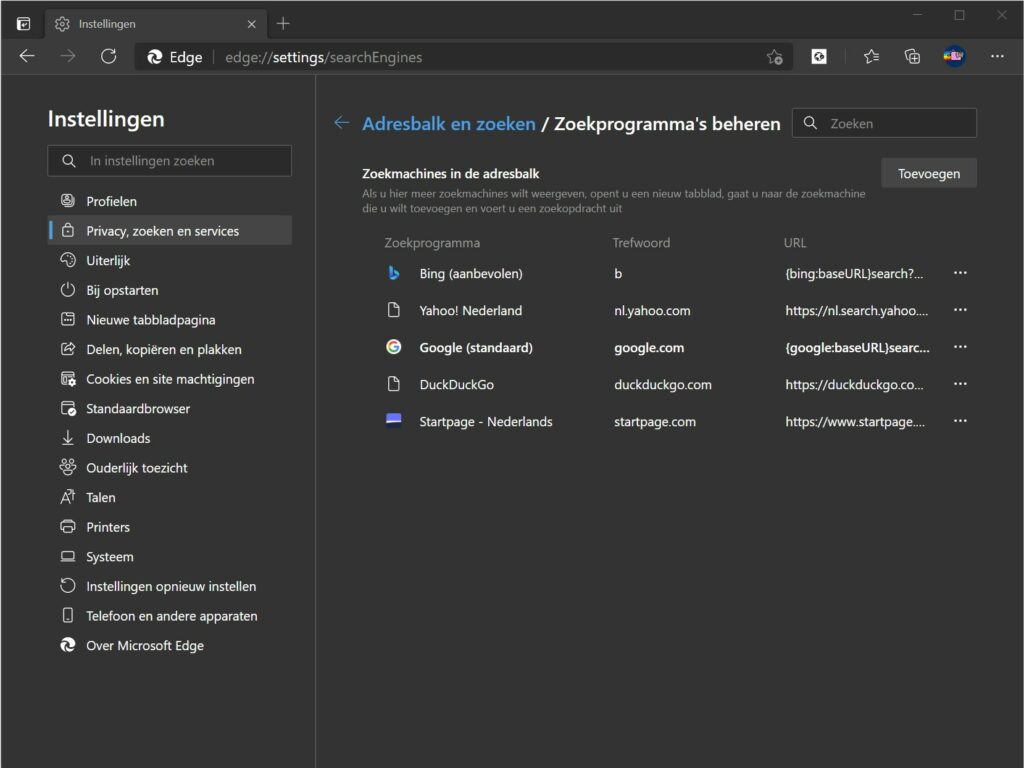Open more options for Bing (aanbevolen)
1024x768 pixels.
[x=960, y=273]
